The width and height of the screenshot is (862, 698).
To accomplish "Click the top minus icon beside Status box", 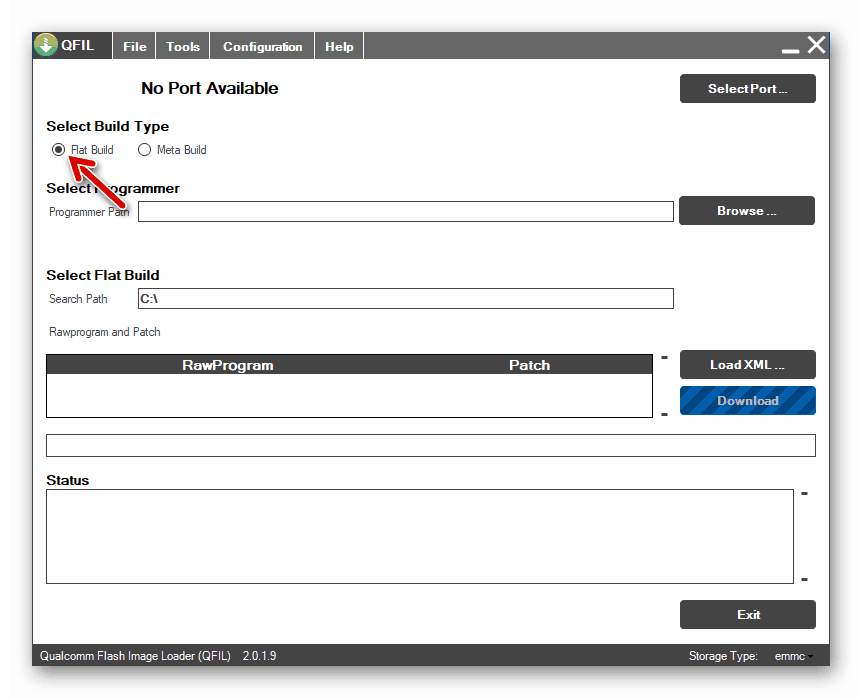I will (804, 494).
